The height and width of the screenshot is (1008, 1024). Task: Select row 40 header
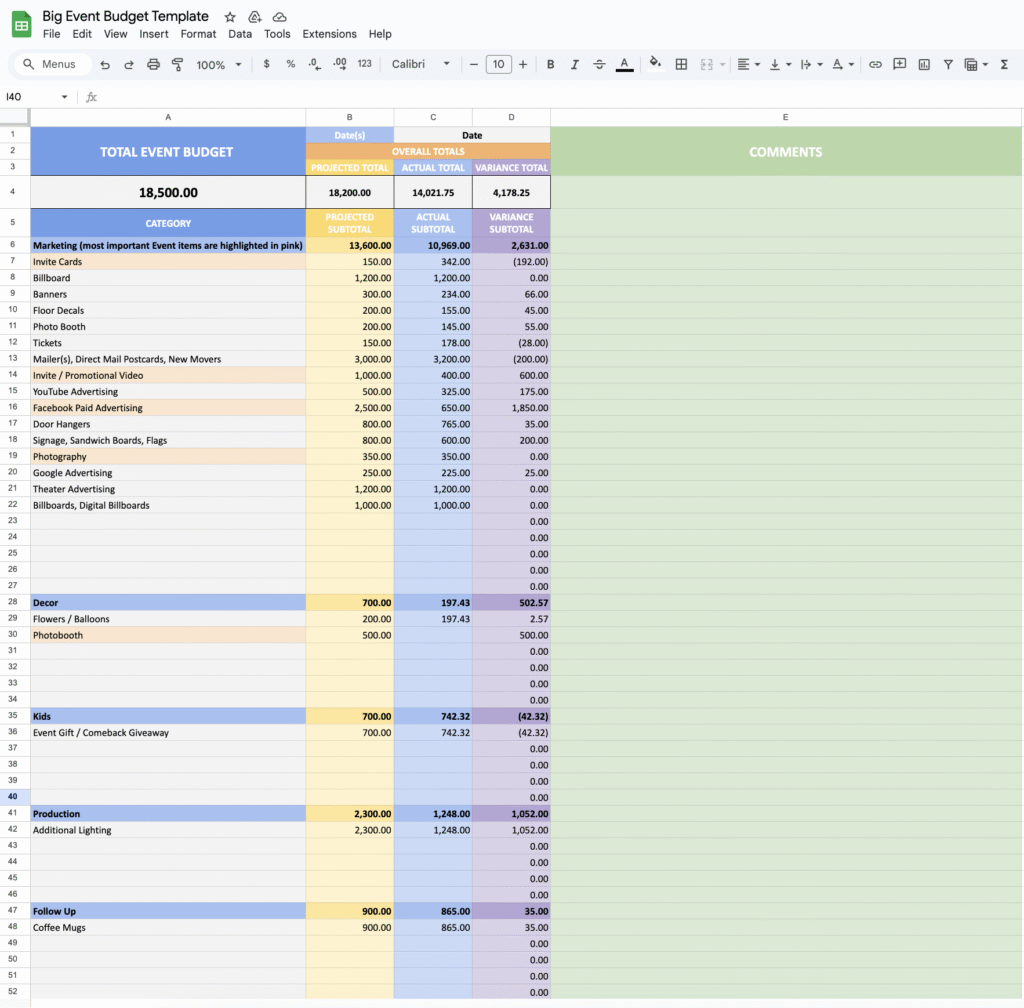click(x=13, y=796)
